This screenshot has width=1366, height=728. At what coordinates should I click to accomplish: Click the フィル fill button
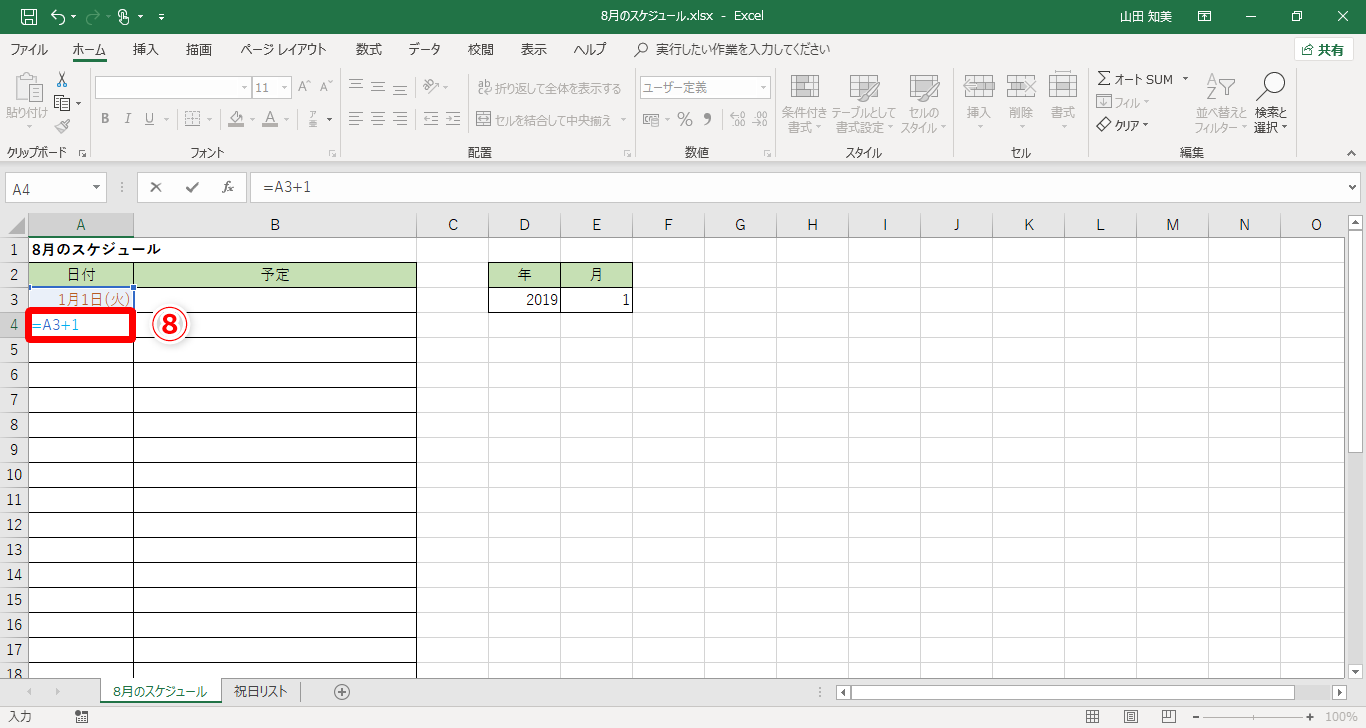[x=1123, y=102]
